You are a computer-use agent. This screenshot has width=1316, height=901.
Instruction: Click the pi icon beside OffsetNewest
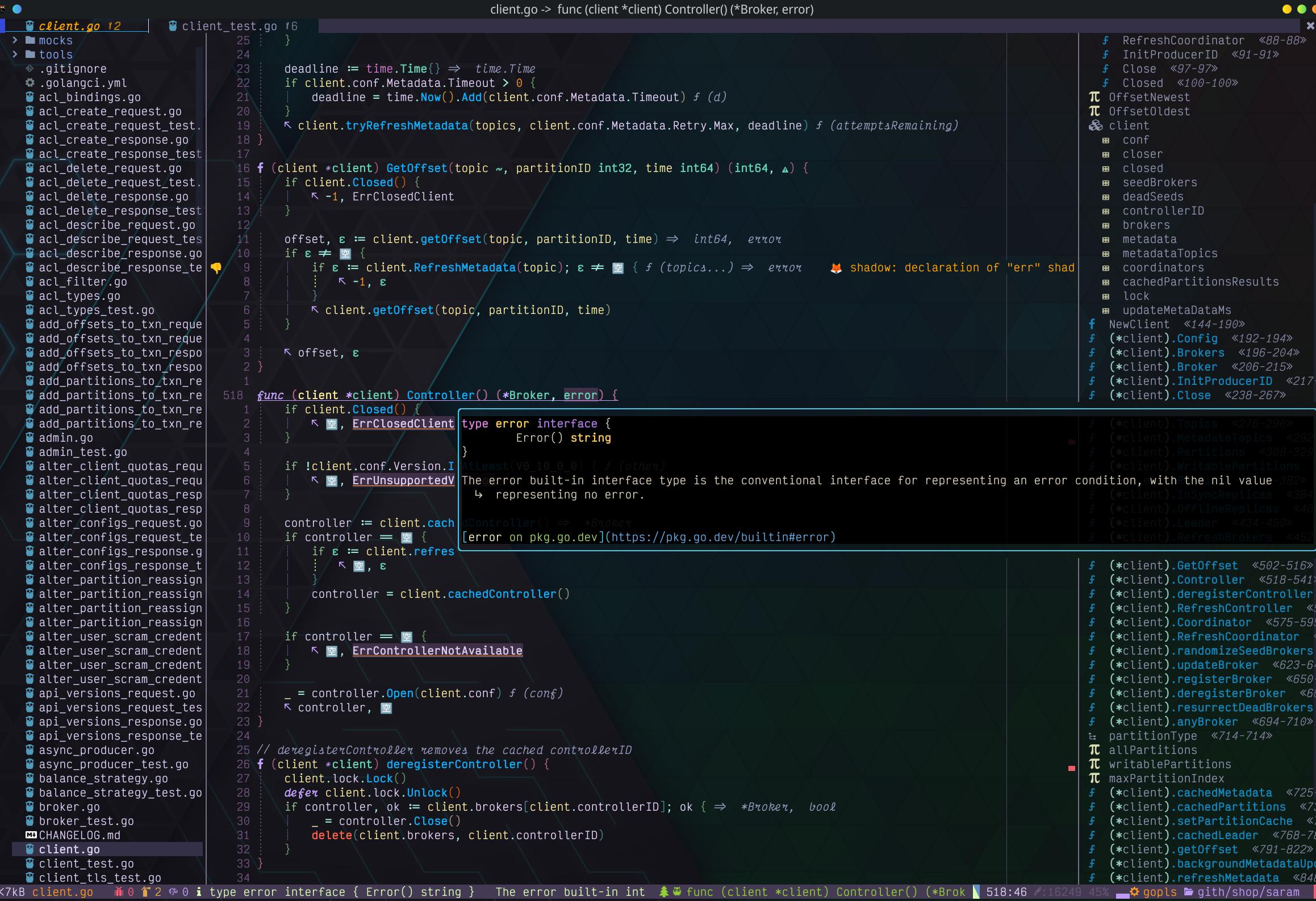click(1093, 97)
